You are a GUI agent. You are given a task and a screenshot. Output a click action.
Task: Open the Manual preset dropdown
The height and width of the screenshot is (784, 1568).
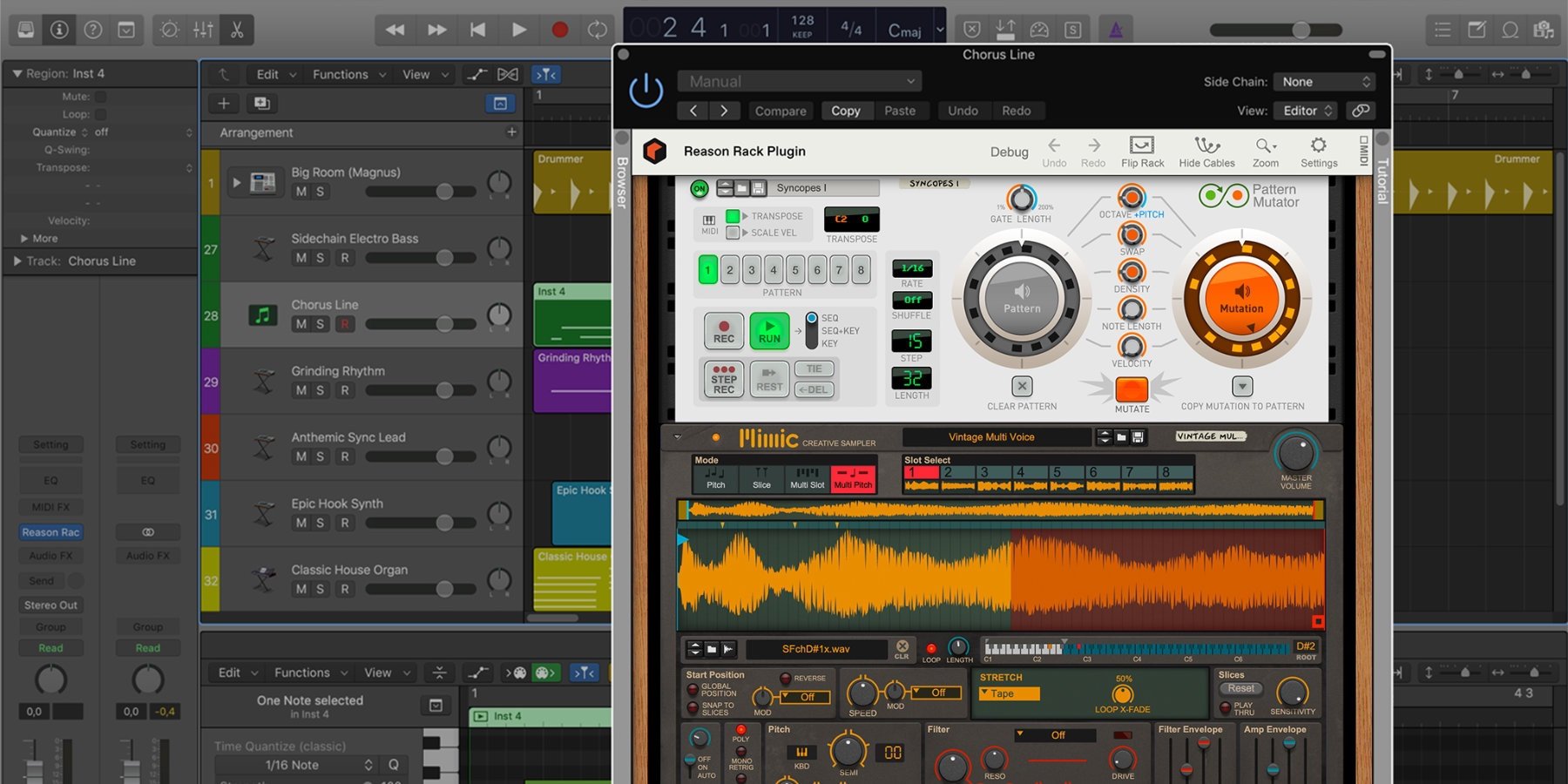click(x=799, y=81)
